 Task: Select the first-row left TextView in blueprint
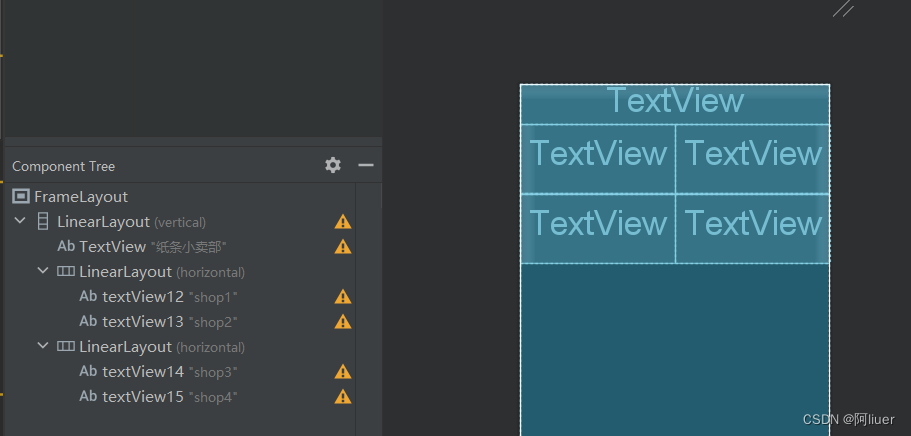coord(598,159)
